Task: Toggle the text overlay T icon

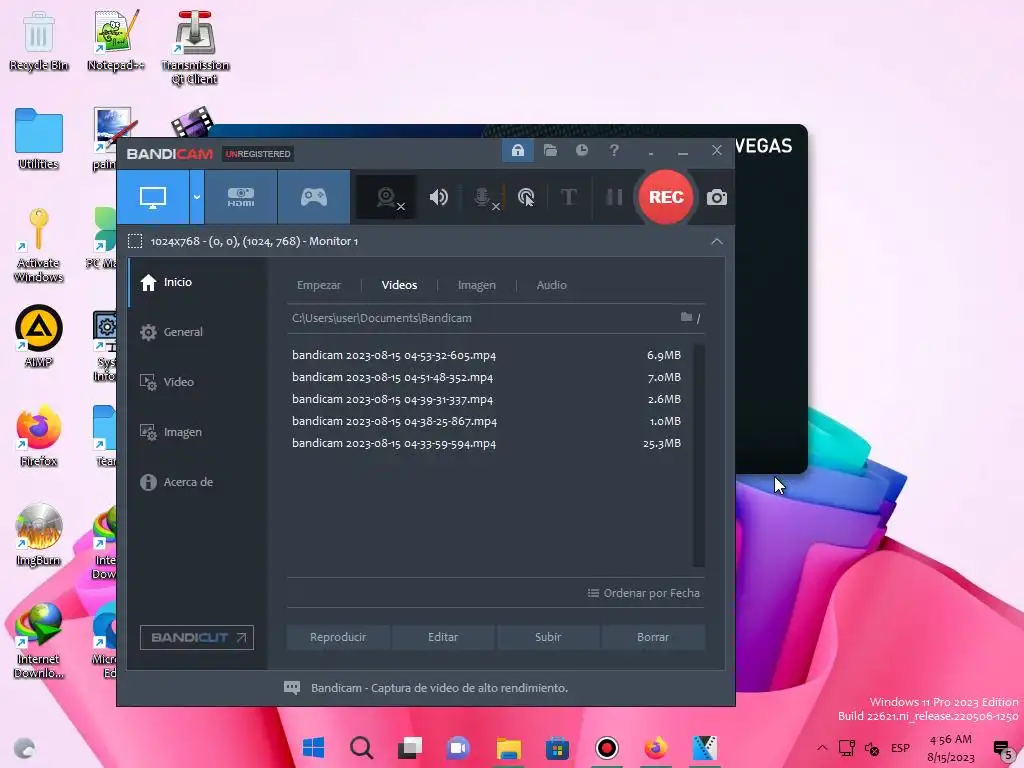Action: 569,197
